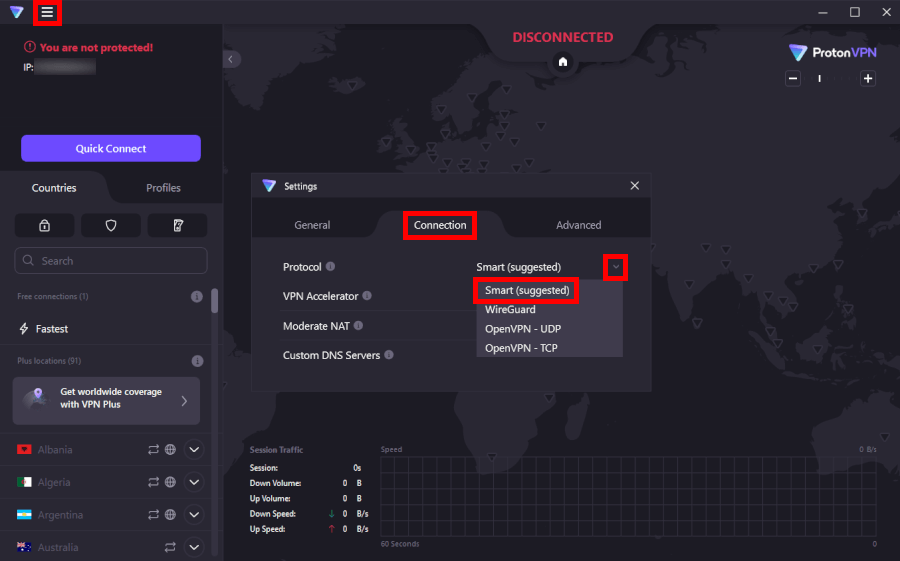
Task: Switch to the General settings tab
Action: [312, 225]
